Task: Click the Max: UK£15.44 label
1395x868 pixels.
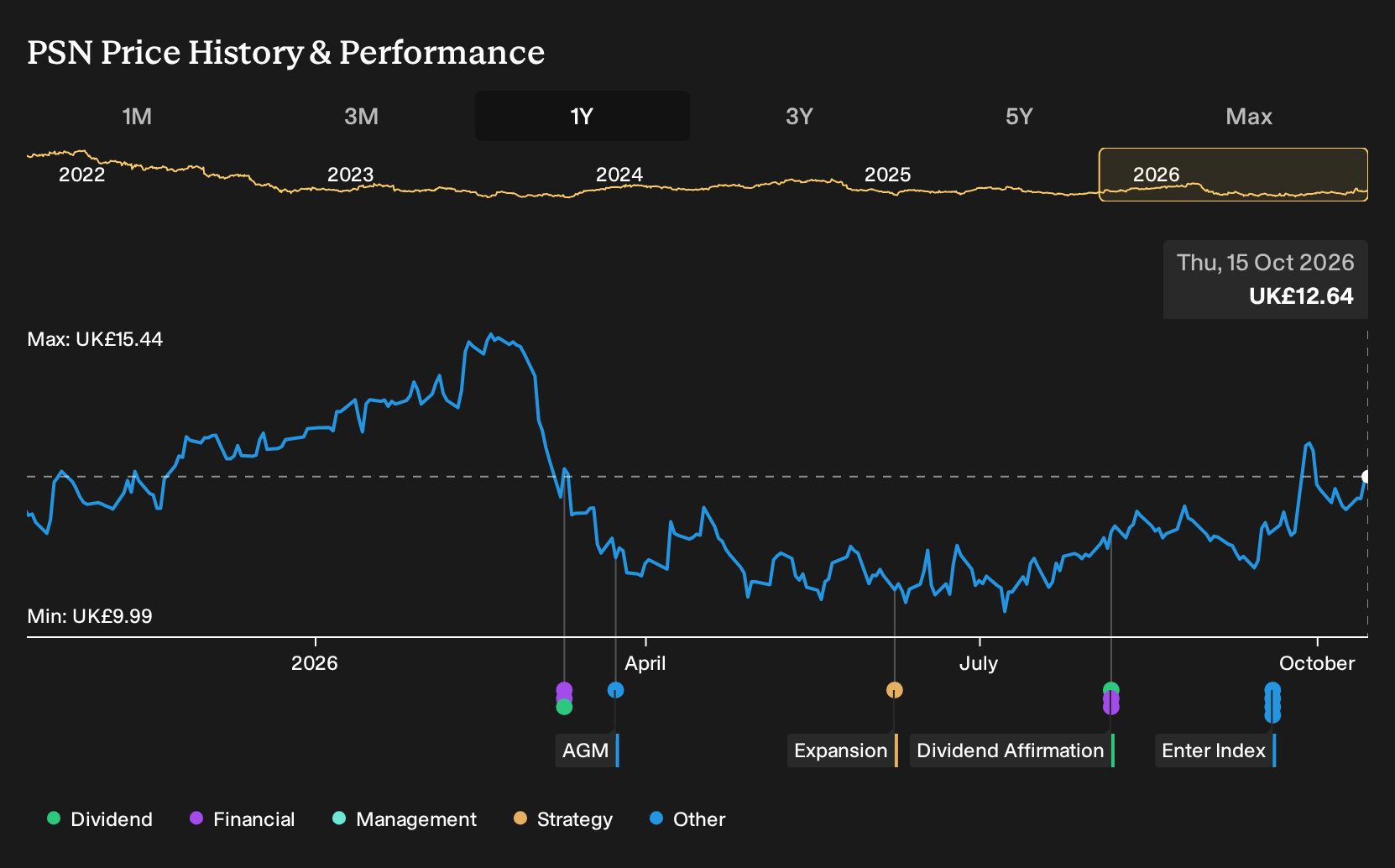Action: coord(95,339)
